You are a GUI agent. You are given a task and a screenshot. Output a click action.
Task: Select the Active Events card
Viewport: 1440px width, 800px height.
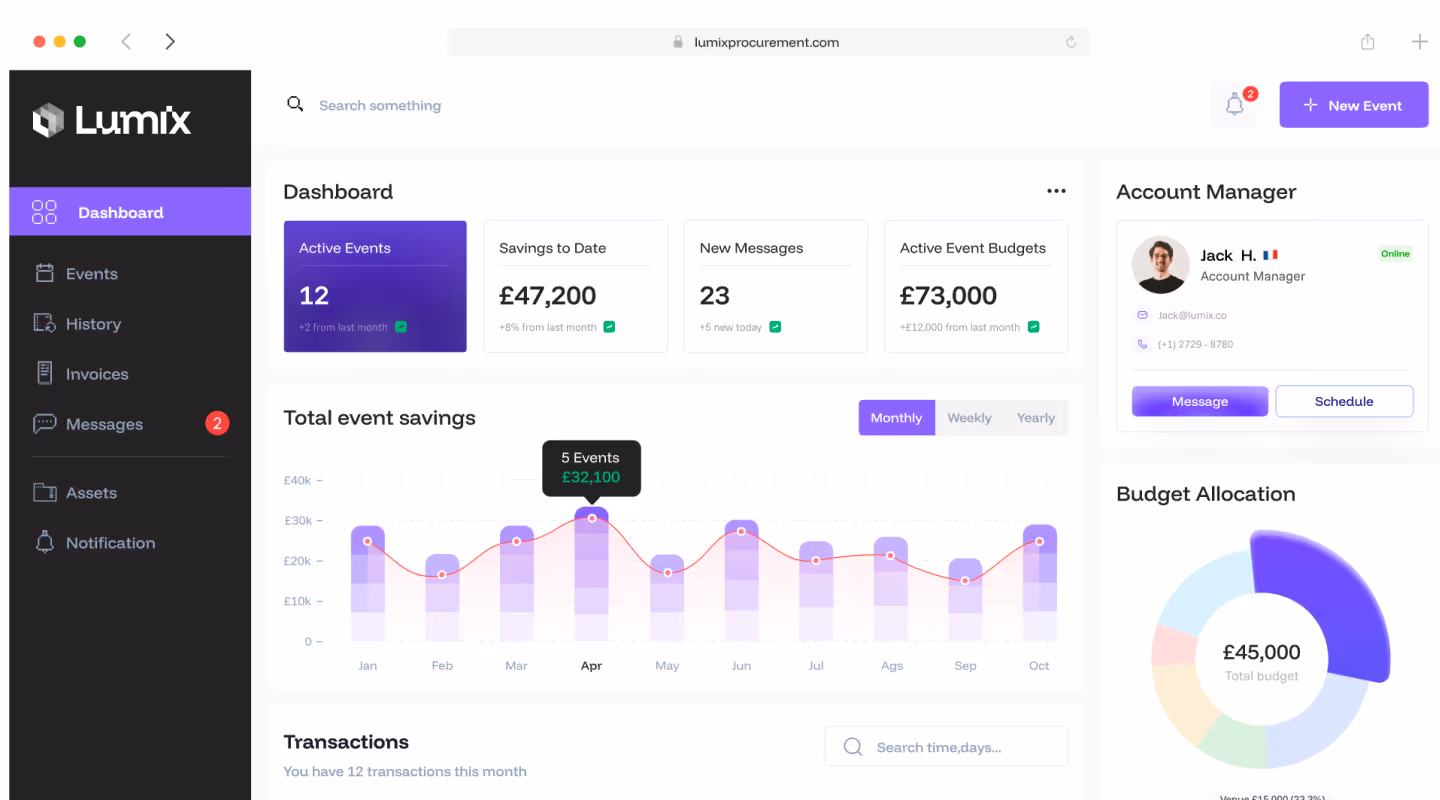pyautogui.click(x=375, y=286)
